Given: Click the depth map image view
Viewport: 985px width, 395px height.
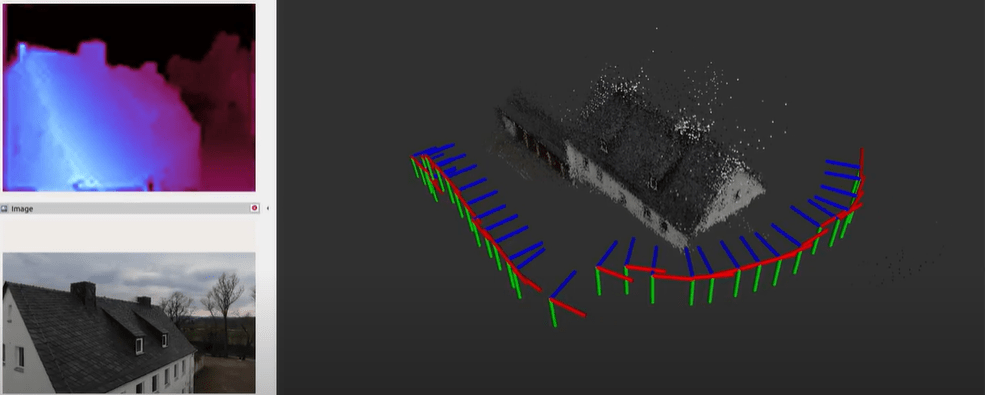Looking at the screenshot, I should coord(129,97).
